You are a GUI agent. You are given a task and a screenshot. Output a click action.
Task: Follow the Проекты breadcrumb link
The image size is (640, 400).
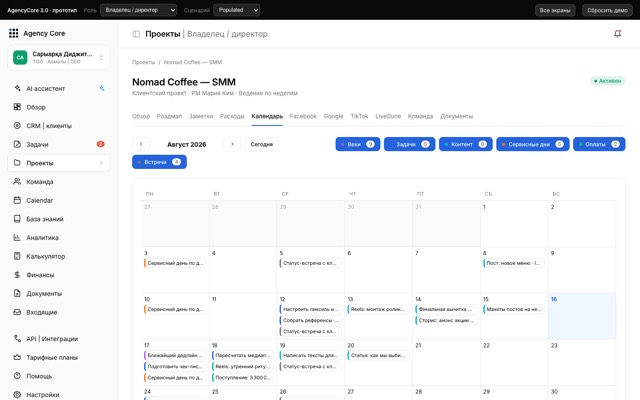[x=143, y=62]
